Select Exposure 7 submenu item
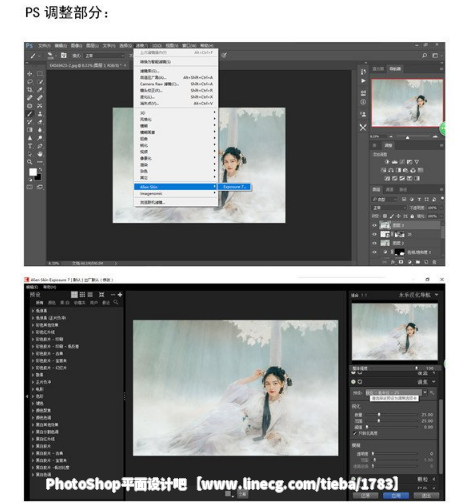Image resolution: width=454 pixels, height=503 pixels. (x=234, y=187)
